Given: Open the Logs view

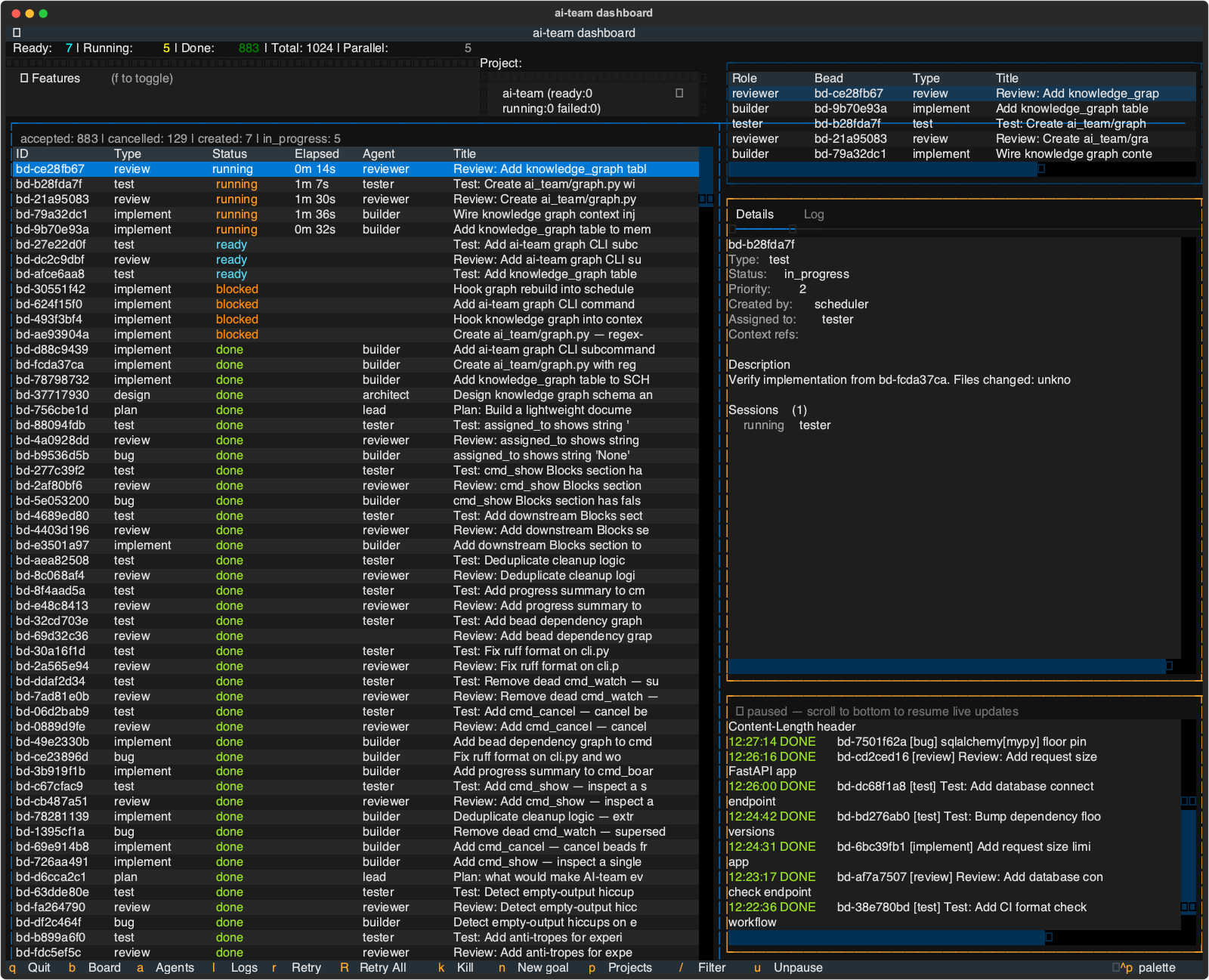Looking at the screenshot, I should (243, 967).
